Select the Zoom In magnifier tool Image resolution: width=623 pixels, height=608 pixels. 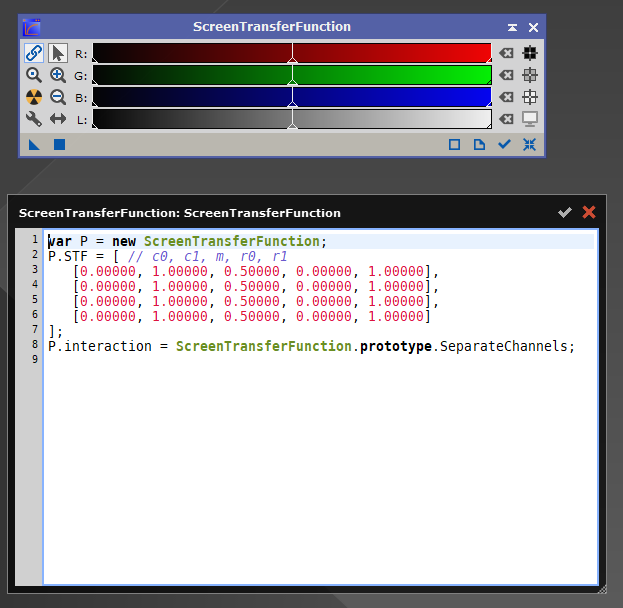(58, 75)
